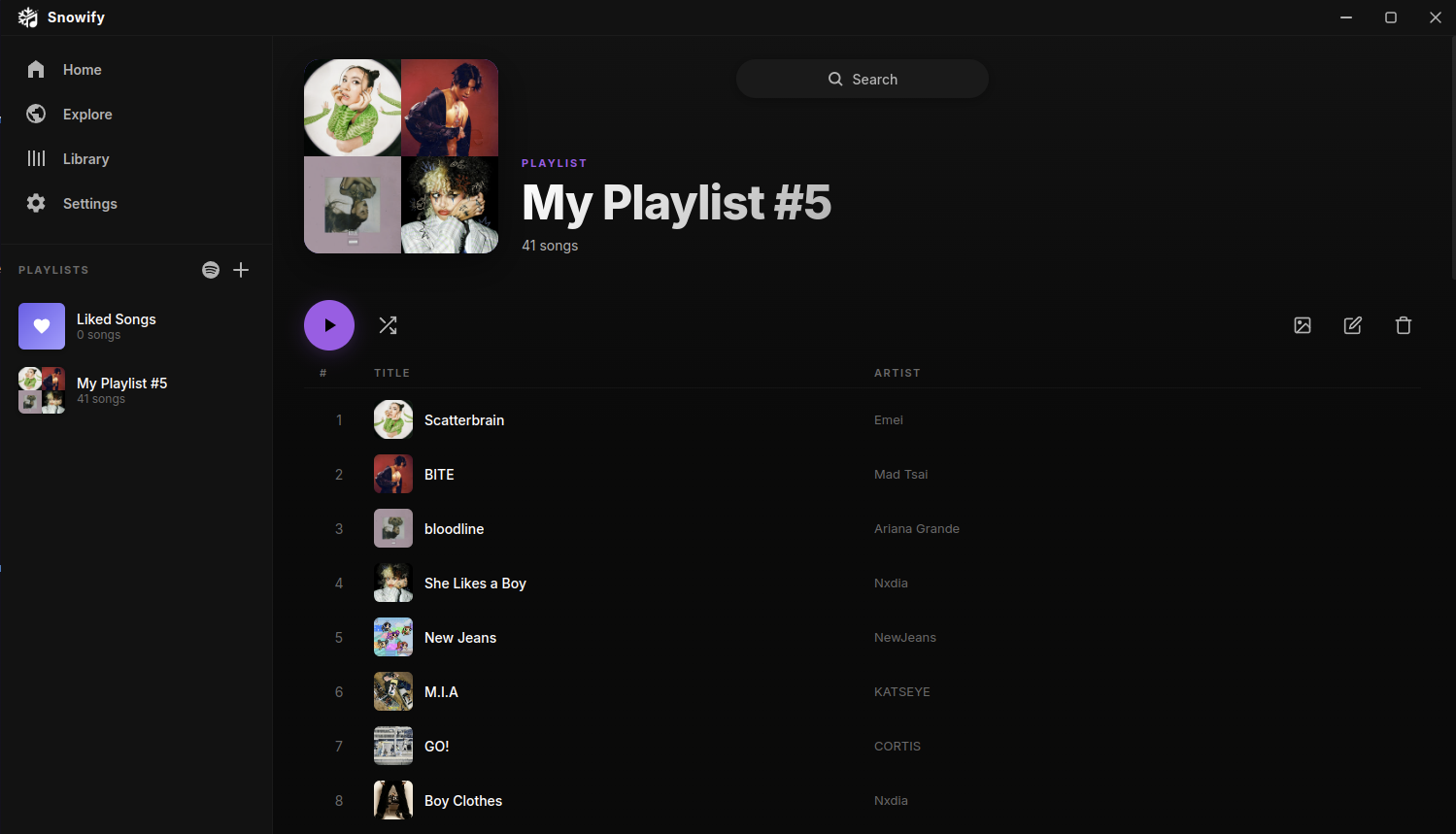Edit the playlist with the pencil icon

(x=1352, y=325)
